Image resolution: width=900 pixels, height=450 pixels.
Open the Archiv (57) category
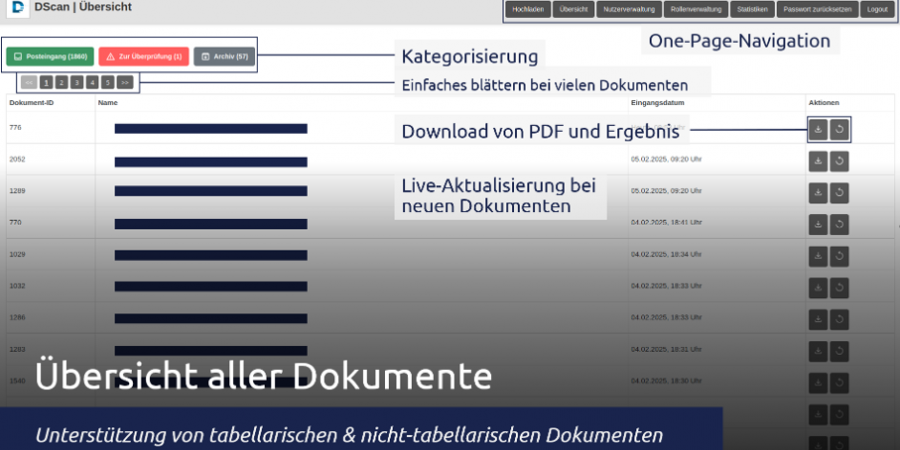tap(224, 57)
